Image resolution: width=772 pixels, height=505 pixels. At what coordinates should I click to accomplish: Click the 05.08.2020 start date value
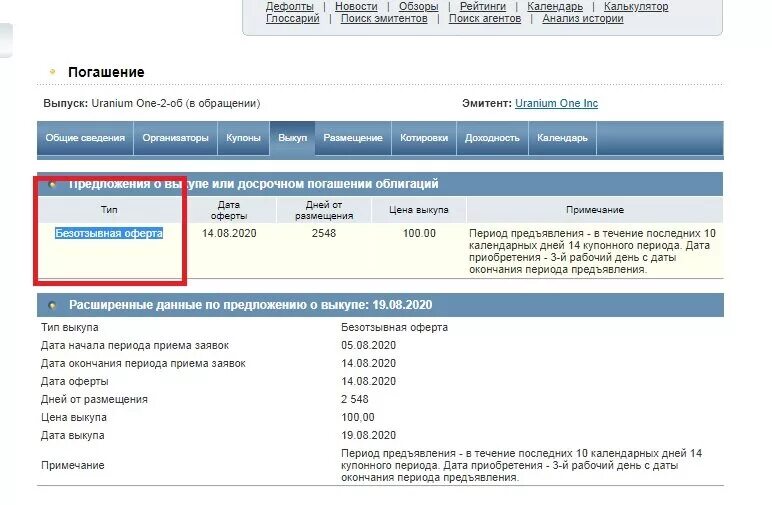coord(368,346)
